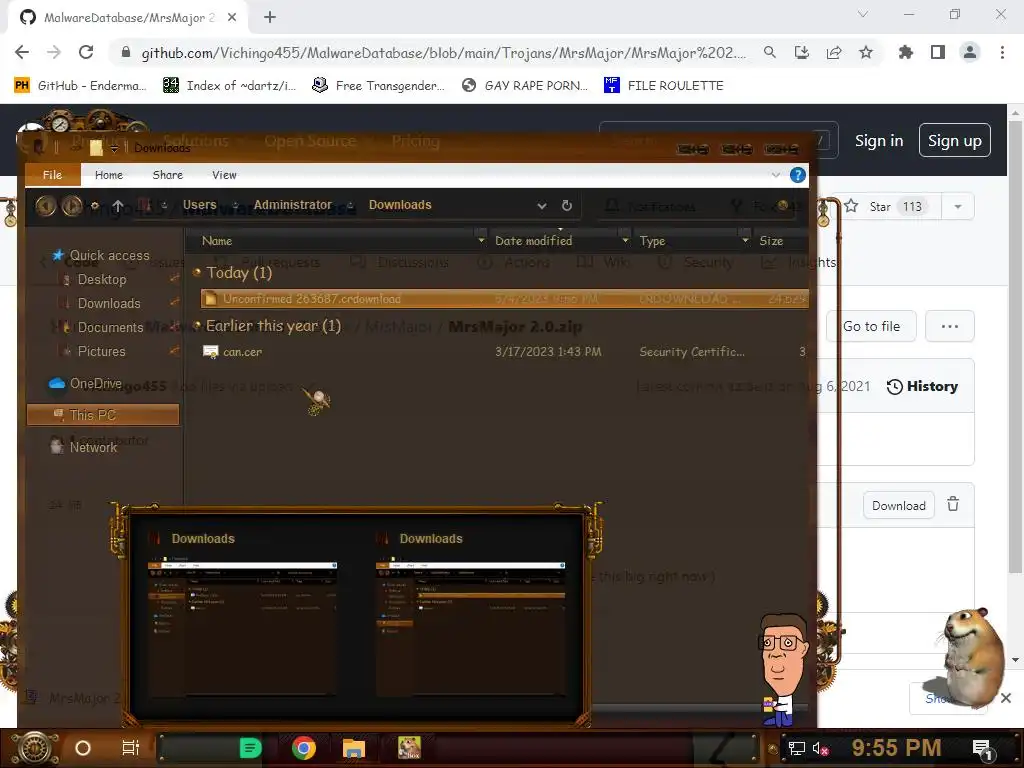Open the Chrome profile avatar

point(970,52)
